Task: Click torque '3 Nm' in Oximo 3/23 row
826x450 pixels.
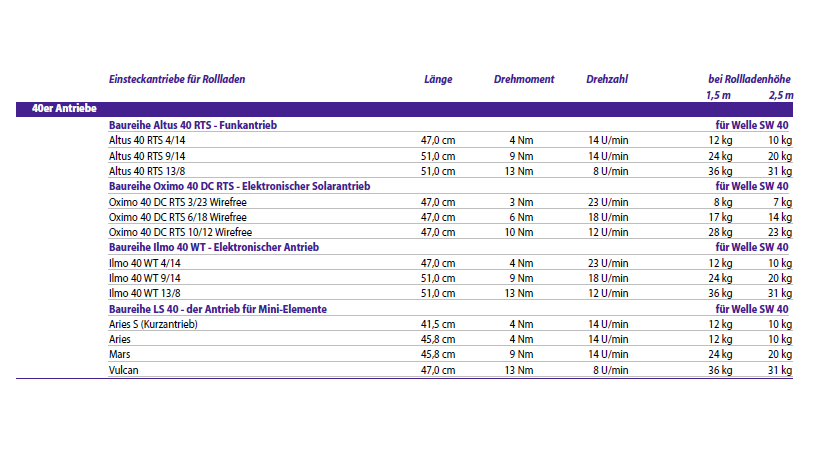Action: click(x=522, y=202)
